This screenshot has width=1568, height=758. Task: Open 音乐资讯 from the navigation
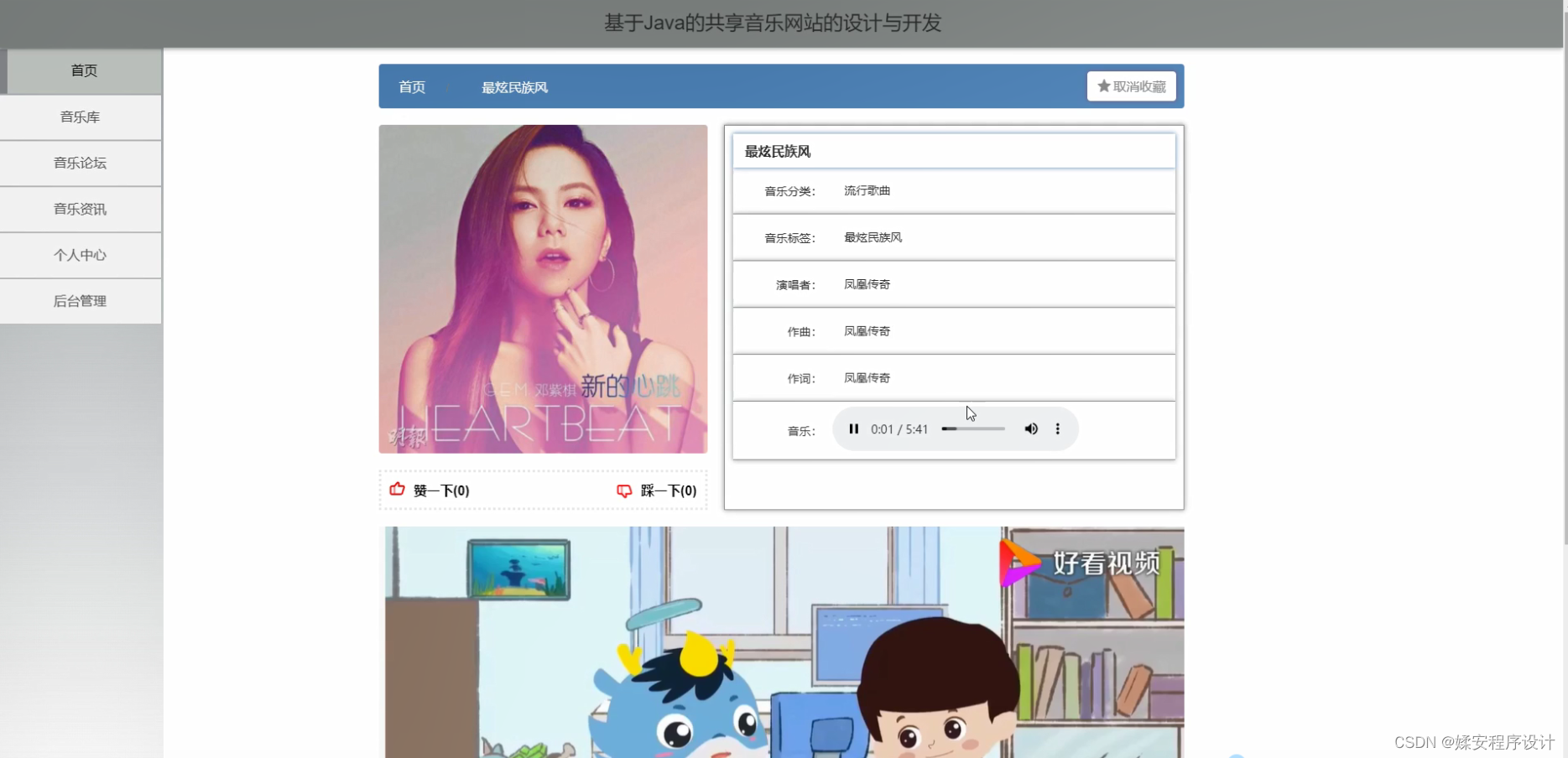[x=81, y=209]
